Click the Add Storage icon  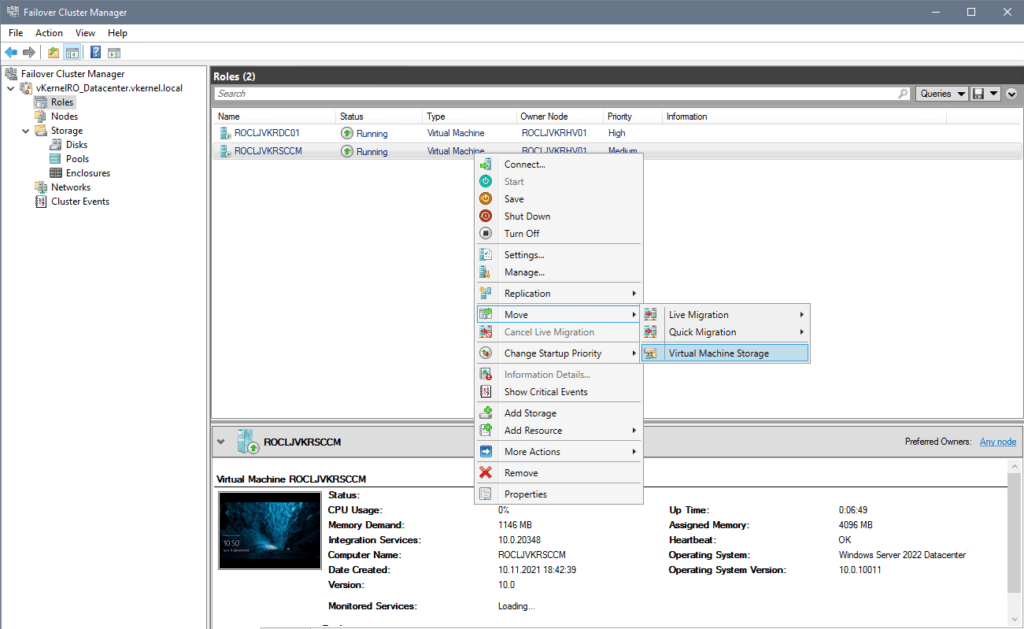click(485, 413)
